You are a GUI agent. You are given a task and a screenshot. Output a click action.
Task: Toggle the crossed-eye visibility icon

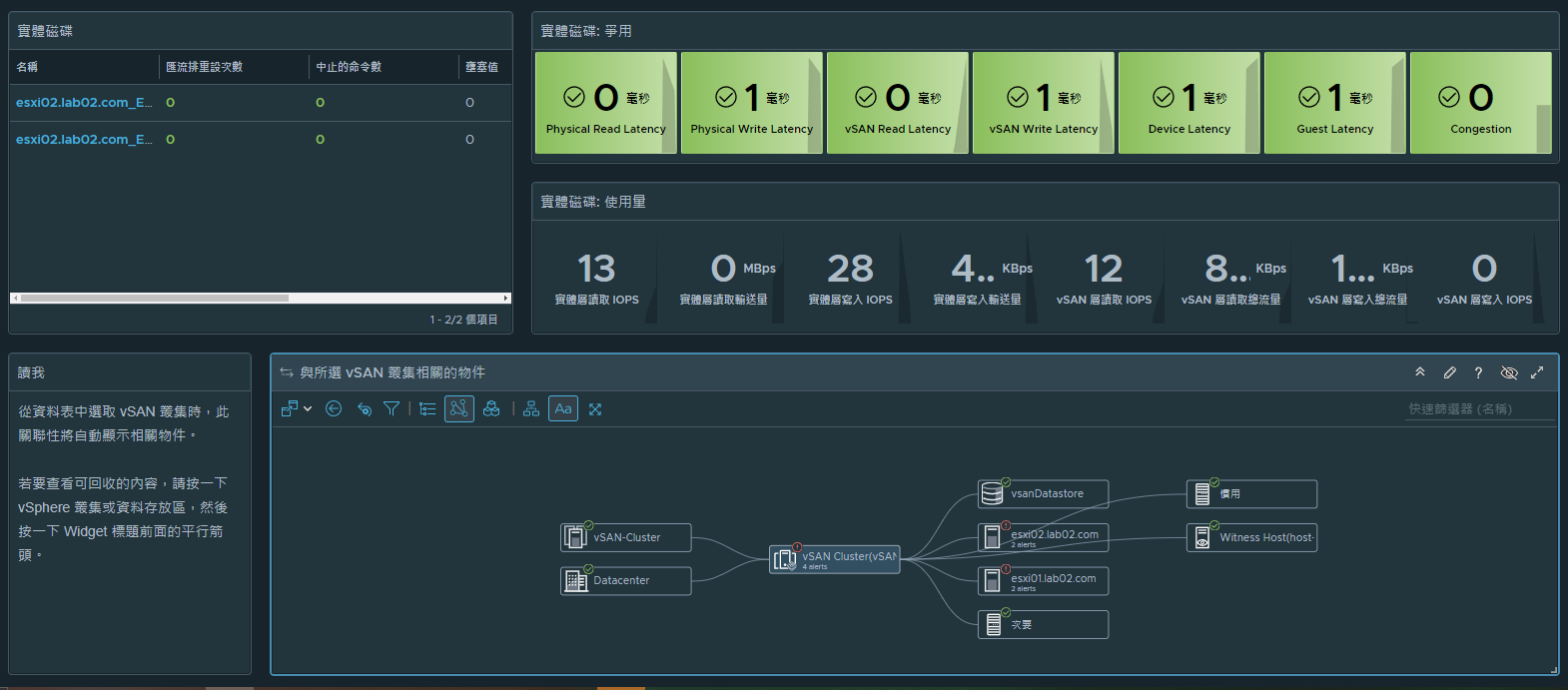[1509, 372]
